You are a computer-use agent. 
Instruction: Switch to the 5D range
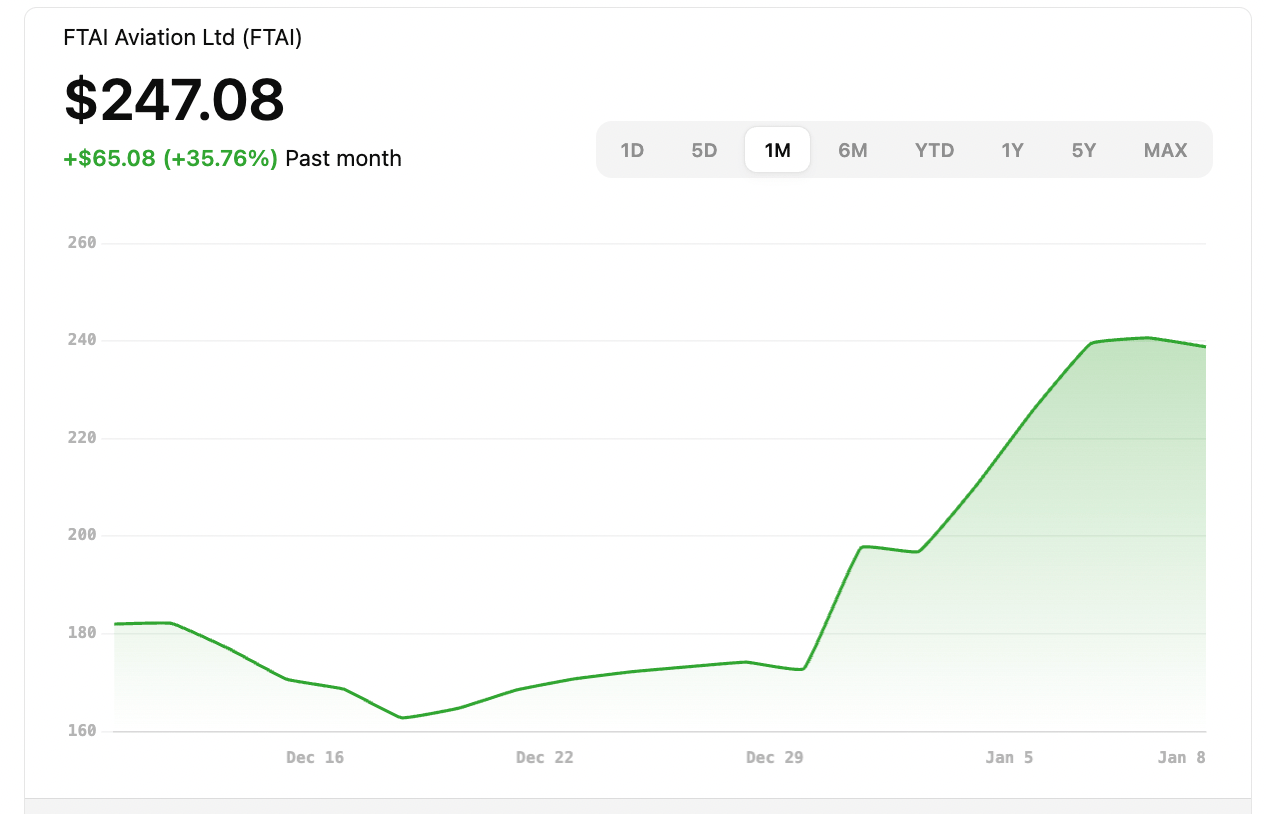click(704, 150)
